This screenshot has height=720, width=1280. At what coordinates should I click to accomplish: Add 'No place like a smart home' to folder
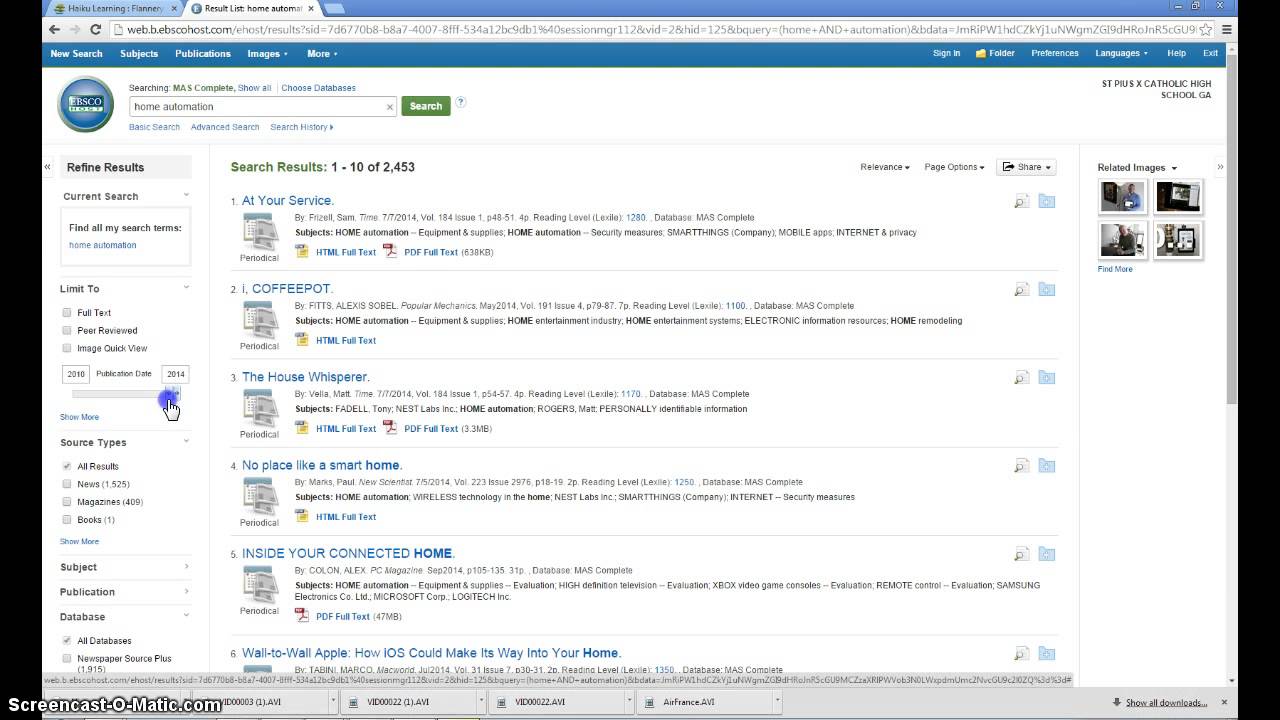click(x=1046, y=466)
